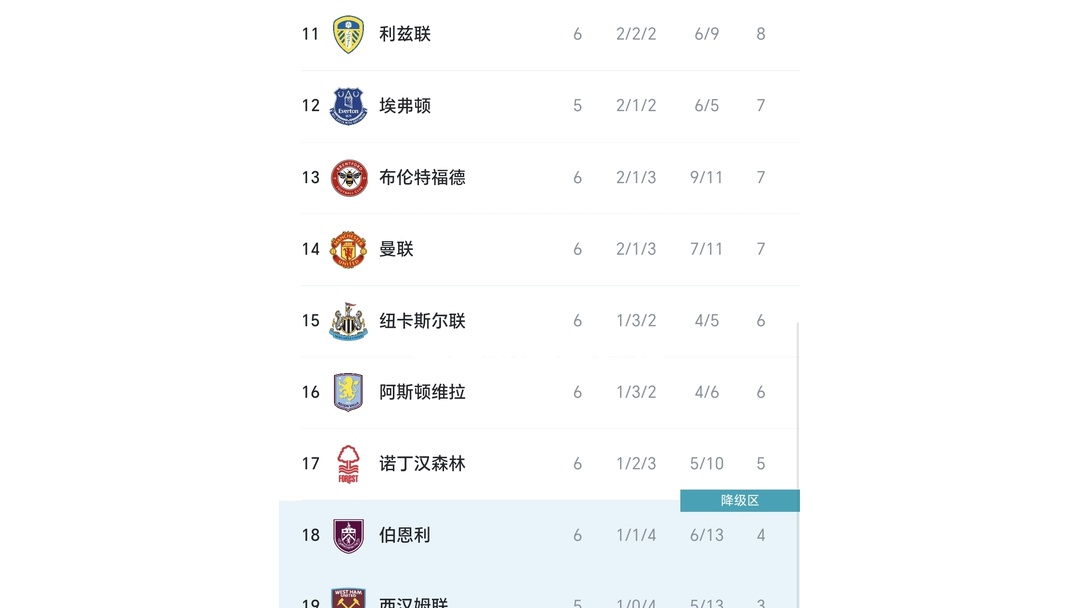Select the Nottingham Forest logo

pos(347,463)
